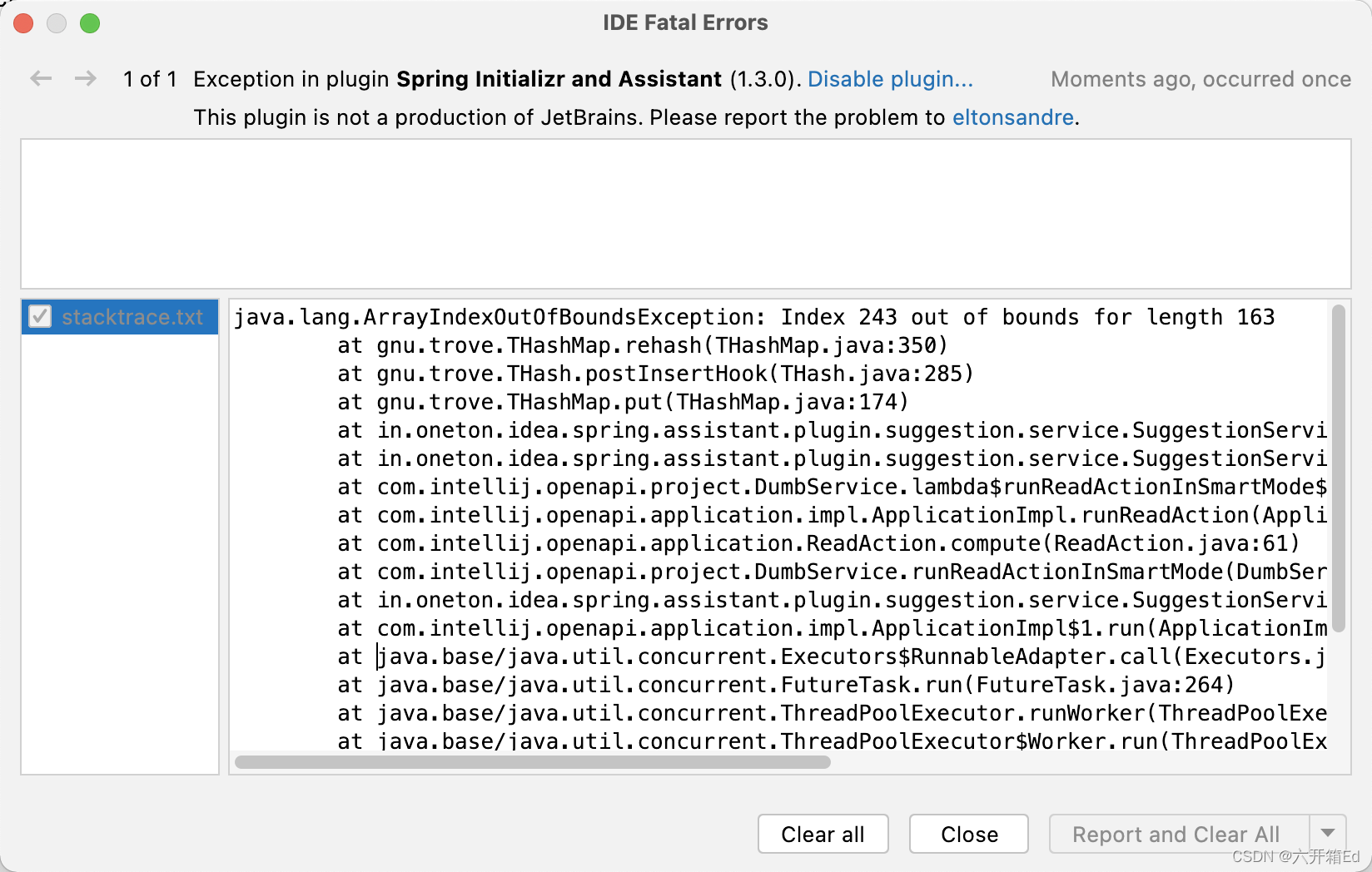Go to the next error with forward arrow
Image resolution: width=1372 pixels, height=872 pixels.
pyautogui.click(x=85, y=79)
